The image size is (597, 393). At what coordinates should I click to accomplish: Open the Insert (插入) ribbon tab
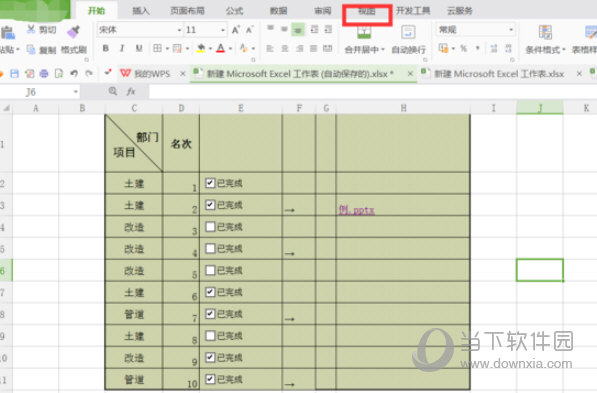140,11
